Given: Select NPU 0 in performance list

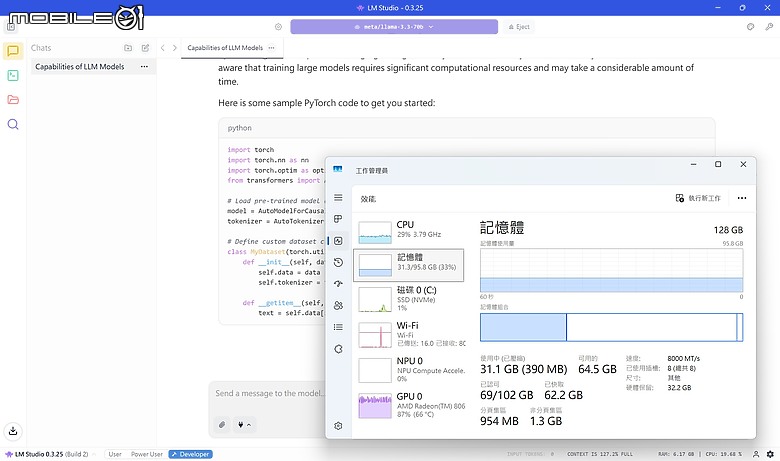Looking at the screenshot, I should [409, 369].
